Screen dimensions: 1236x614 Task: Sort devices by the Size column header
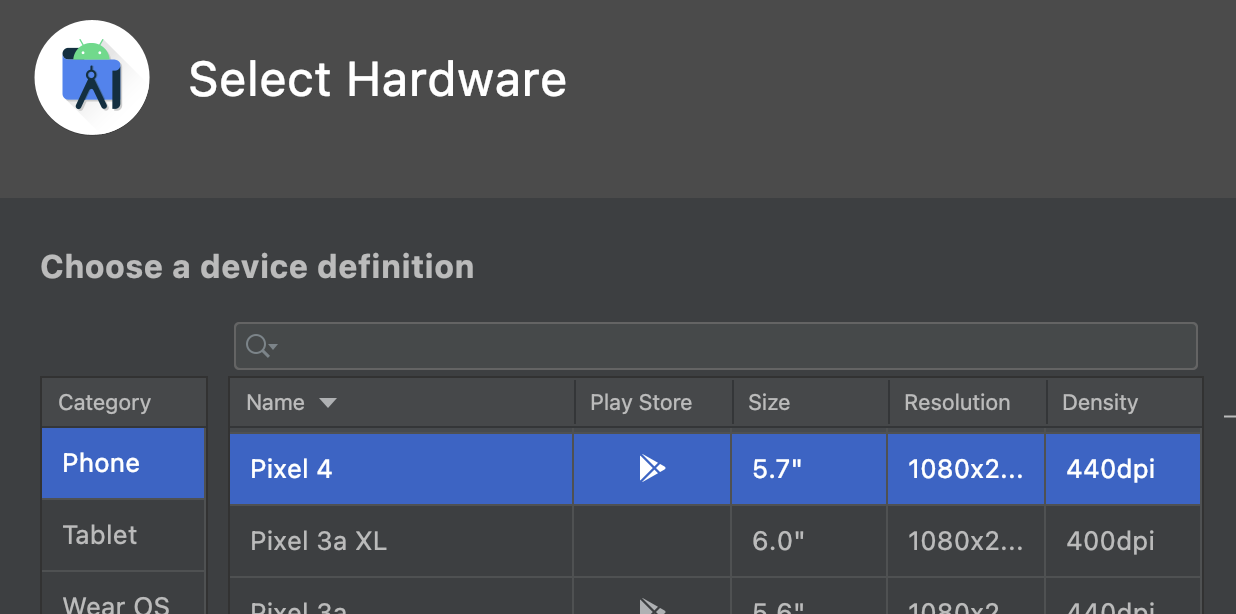[x=768, y=402]
